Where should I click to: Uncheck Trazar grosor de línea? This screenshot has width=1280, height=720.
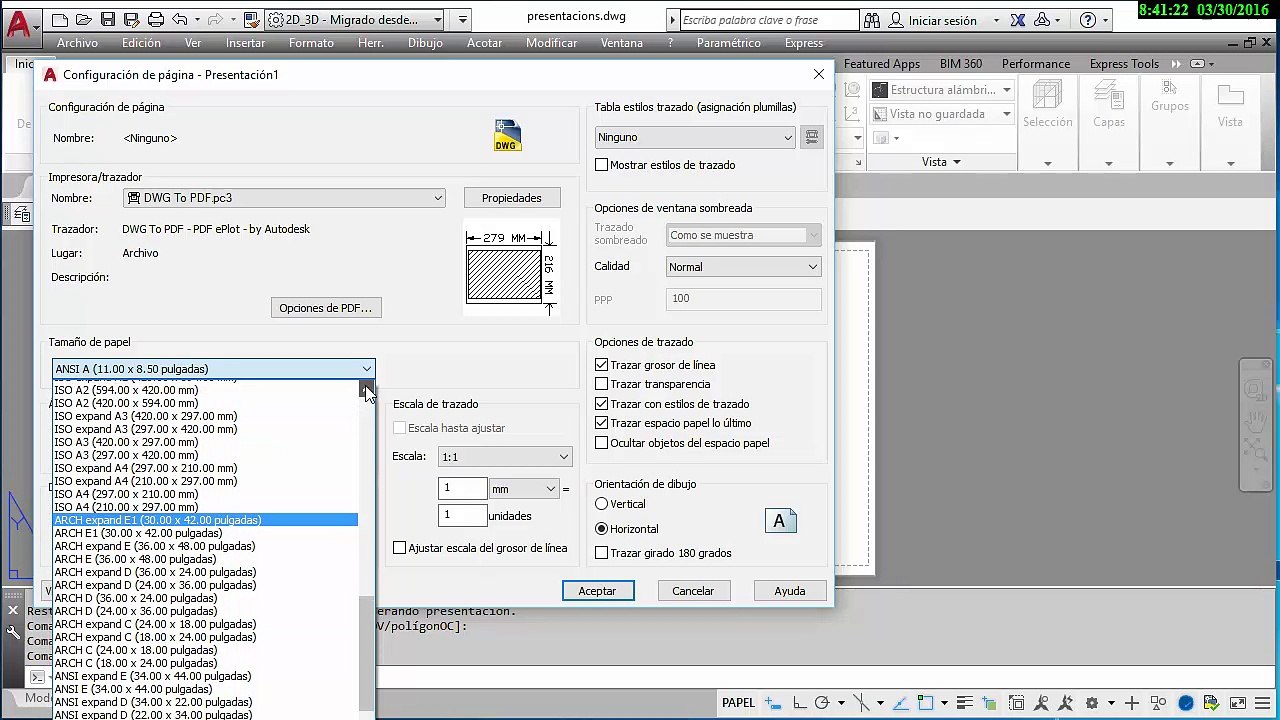[602, 365]
